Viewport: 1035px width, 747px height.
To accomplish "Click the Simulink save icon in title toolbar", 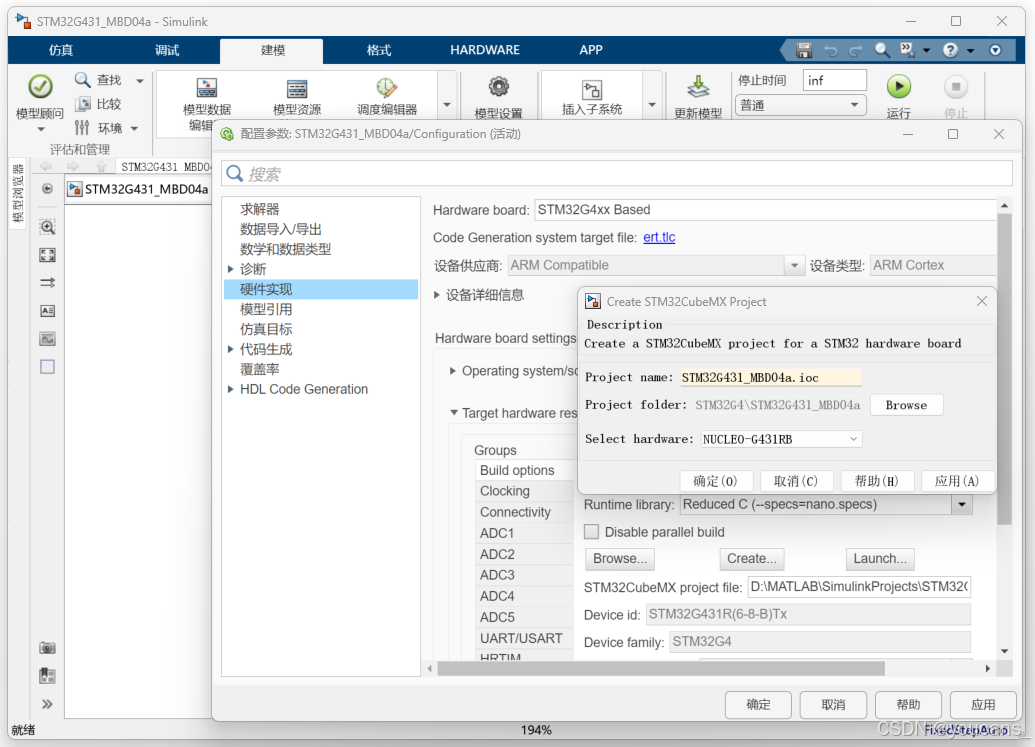I will point(803,50).
